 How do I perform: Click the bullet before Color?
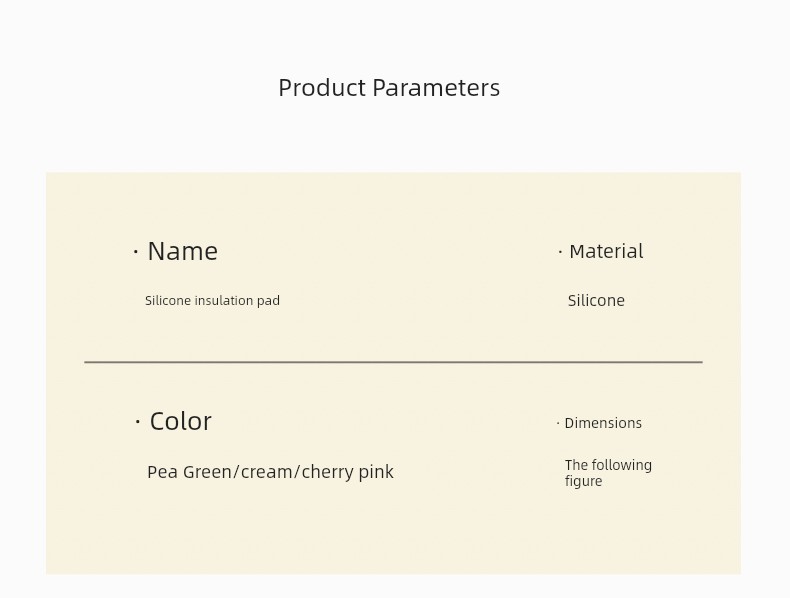tap(138, 421)
